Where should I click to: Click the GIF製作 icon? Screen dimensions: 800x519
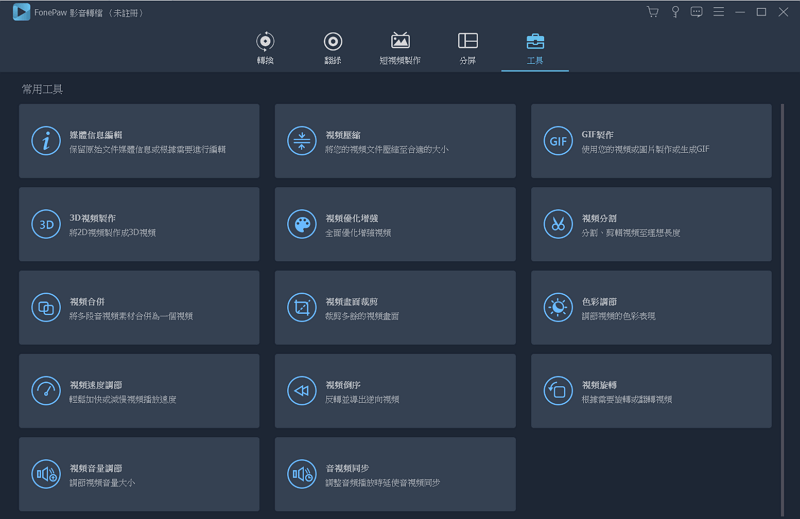pyautogui.click(x=557, y=141)
